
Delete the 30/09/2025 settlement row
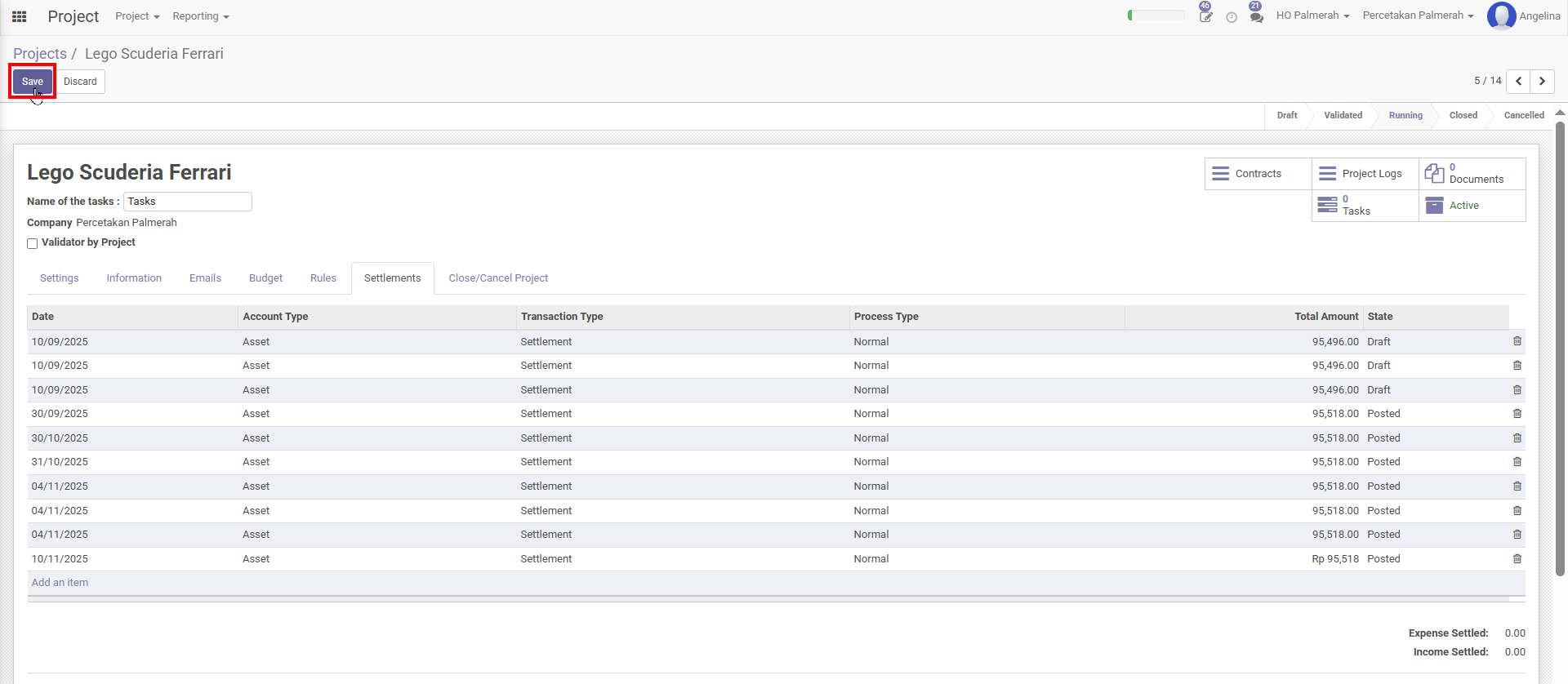coord(1517,414)
